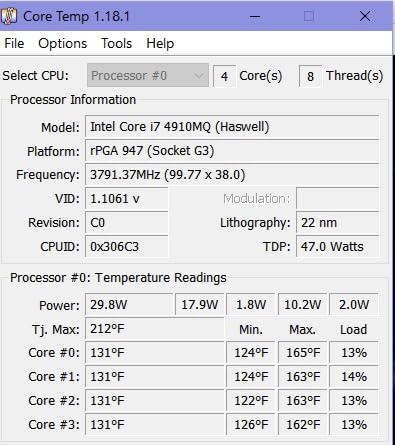Click the cores count field showing 4
This screenshot has width=395, height=445.
(x=225, y=76)
